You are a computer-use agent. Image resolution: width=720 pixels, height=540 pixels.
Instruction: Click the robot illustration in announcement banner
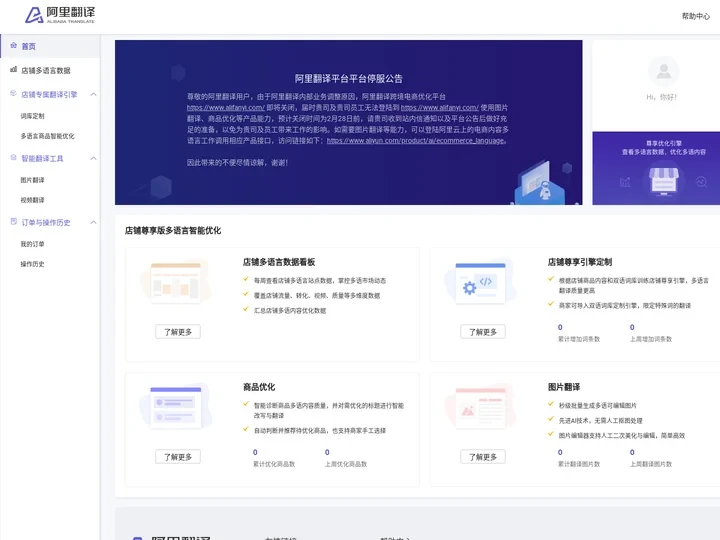(x=544, y=189)
